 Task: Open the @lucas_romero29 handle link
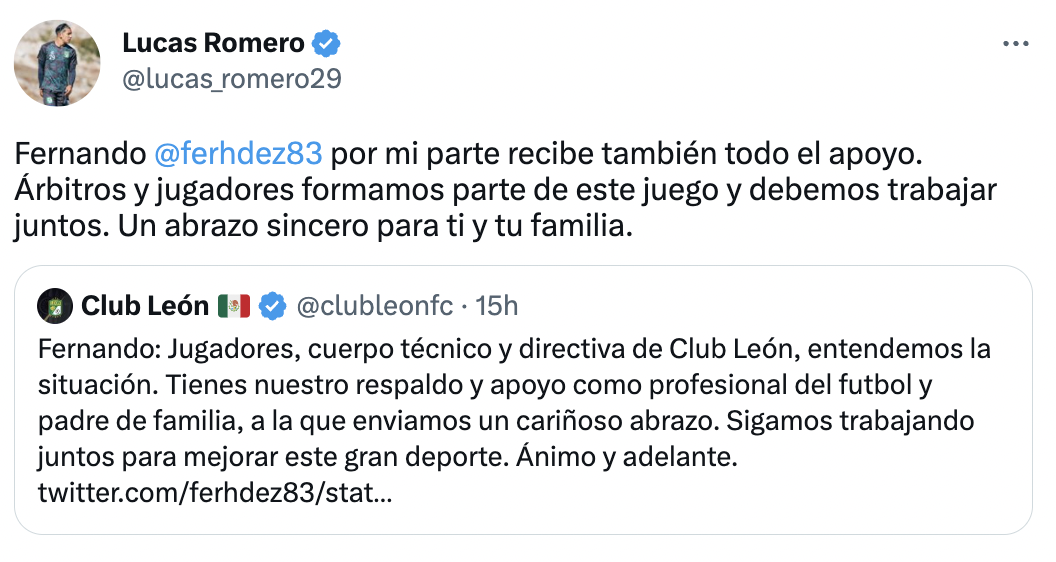[231, 80]
